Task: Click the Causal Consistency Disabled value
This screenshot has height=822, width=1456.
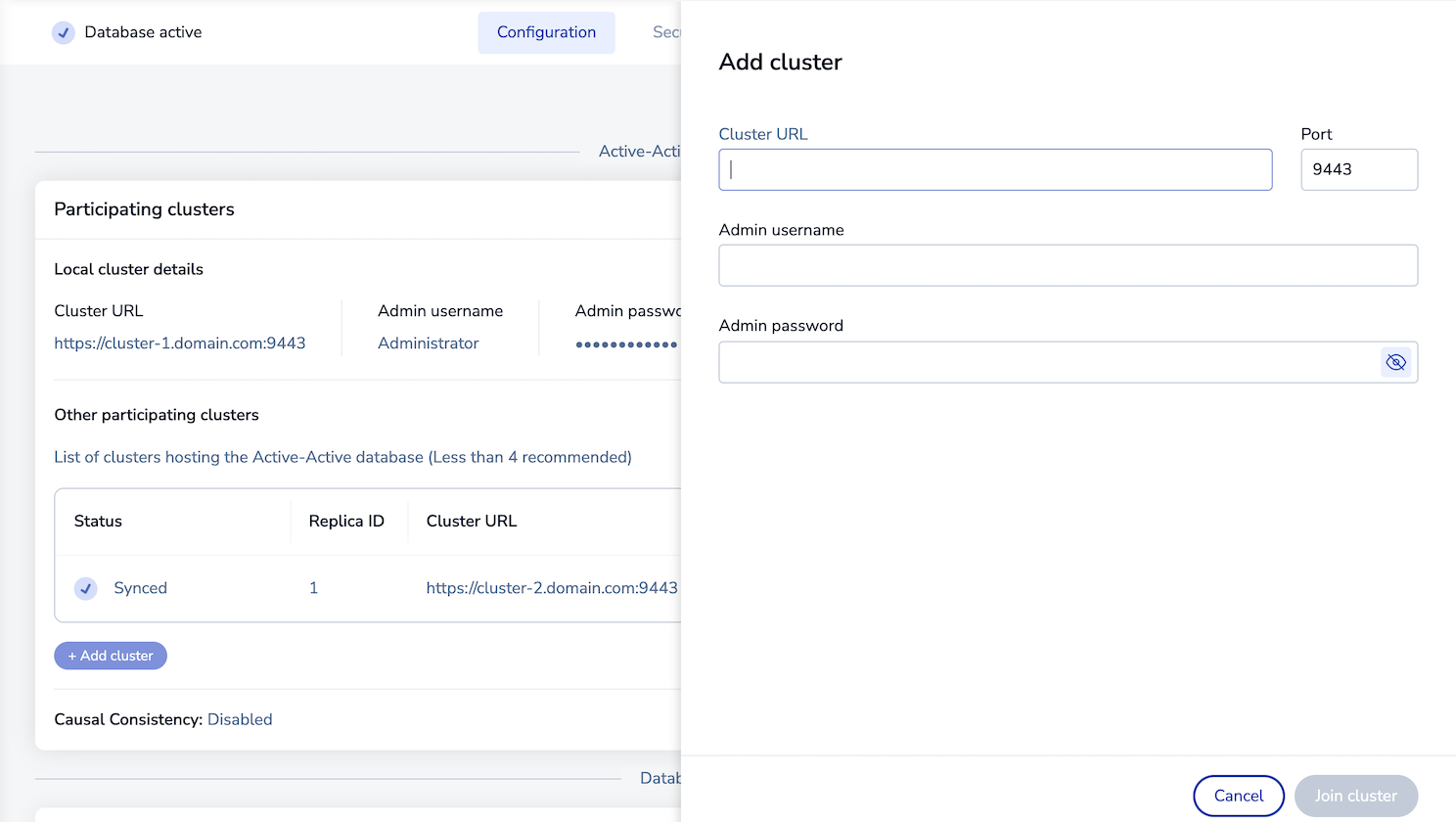Action: [x=240, y=719]
